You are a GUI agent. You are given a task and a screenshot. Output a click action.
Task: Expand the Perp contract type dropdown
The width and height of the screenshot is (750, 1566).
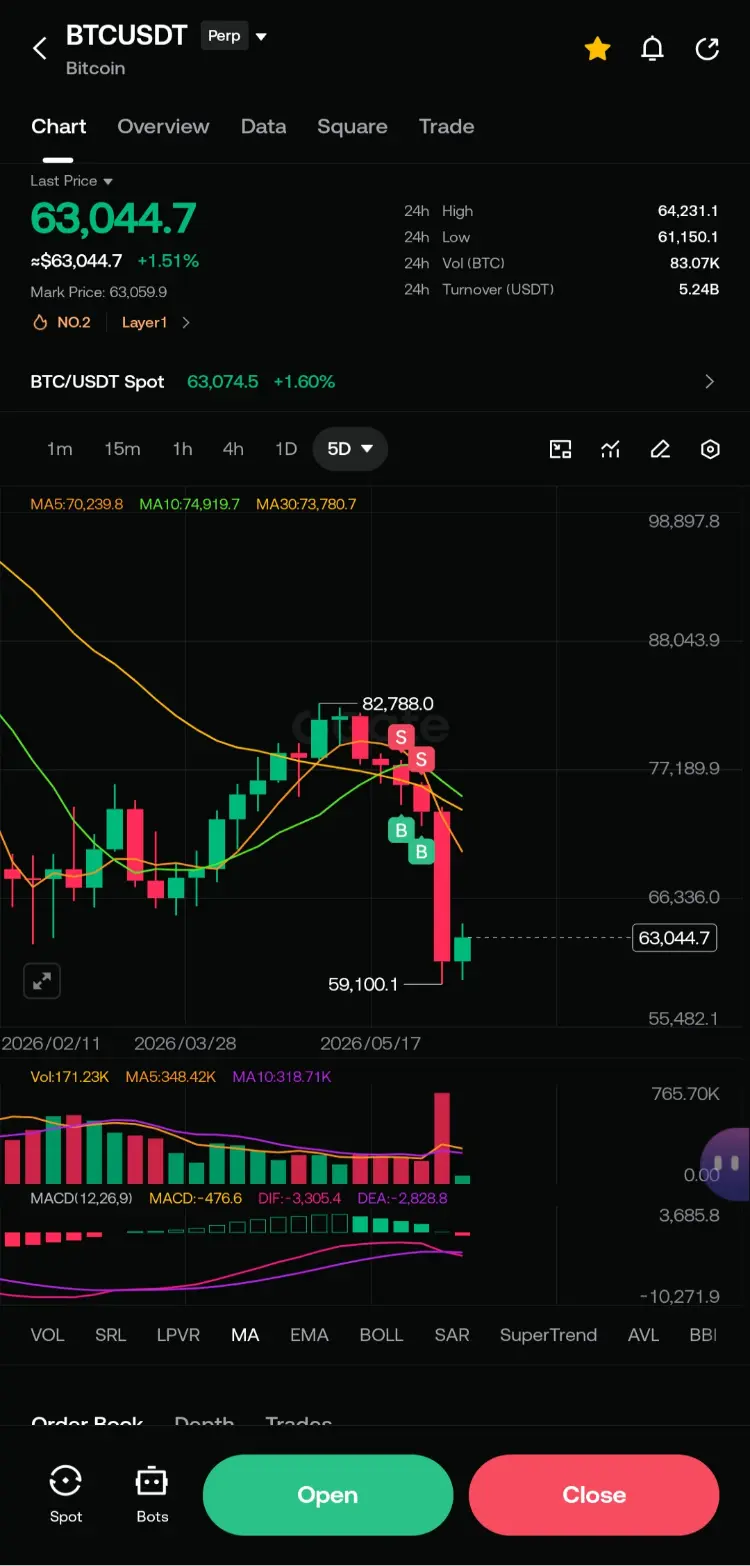tap(236, 36)
